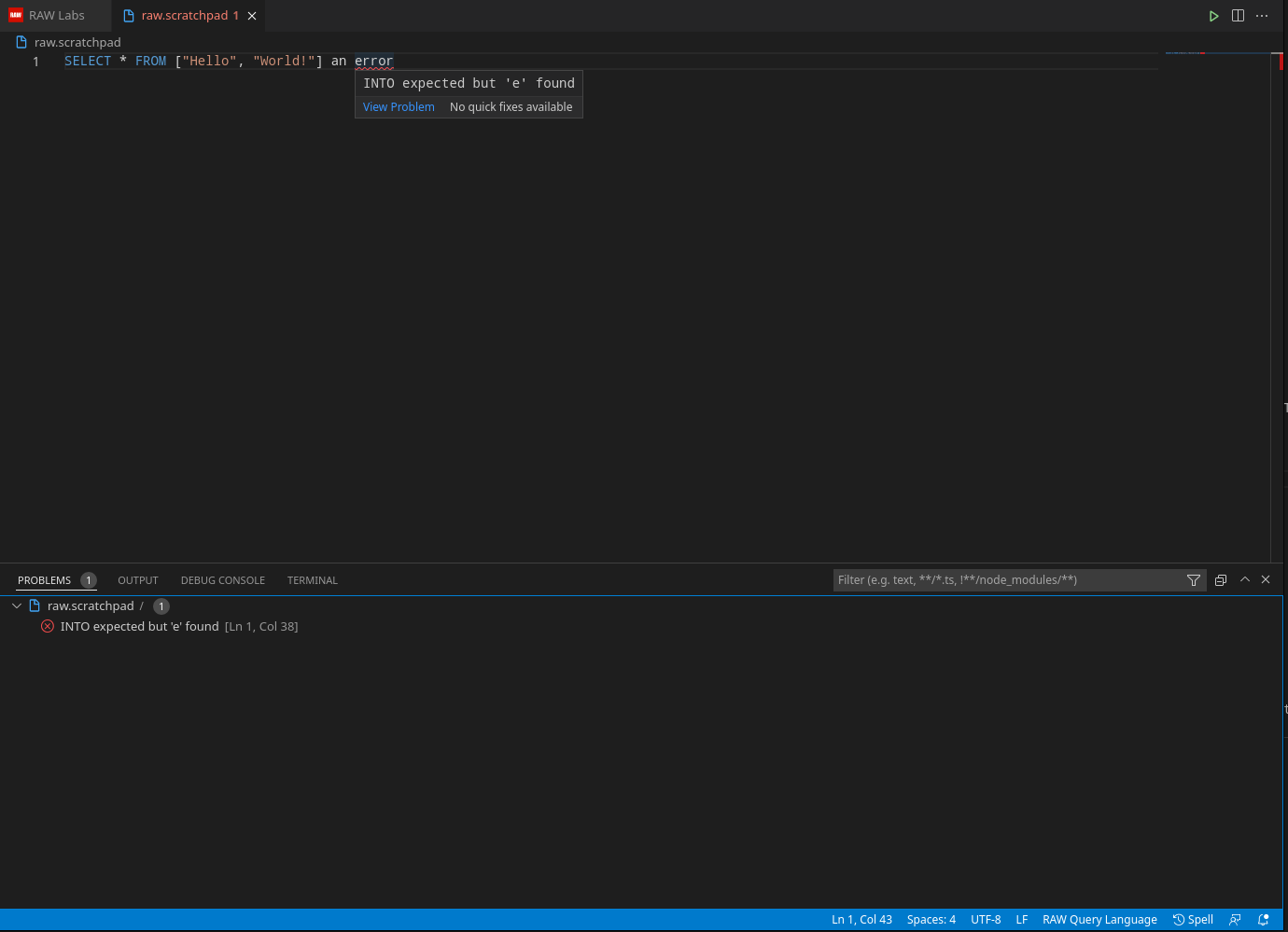Click the FROM keyword in the query

coord(151,62)
